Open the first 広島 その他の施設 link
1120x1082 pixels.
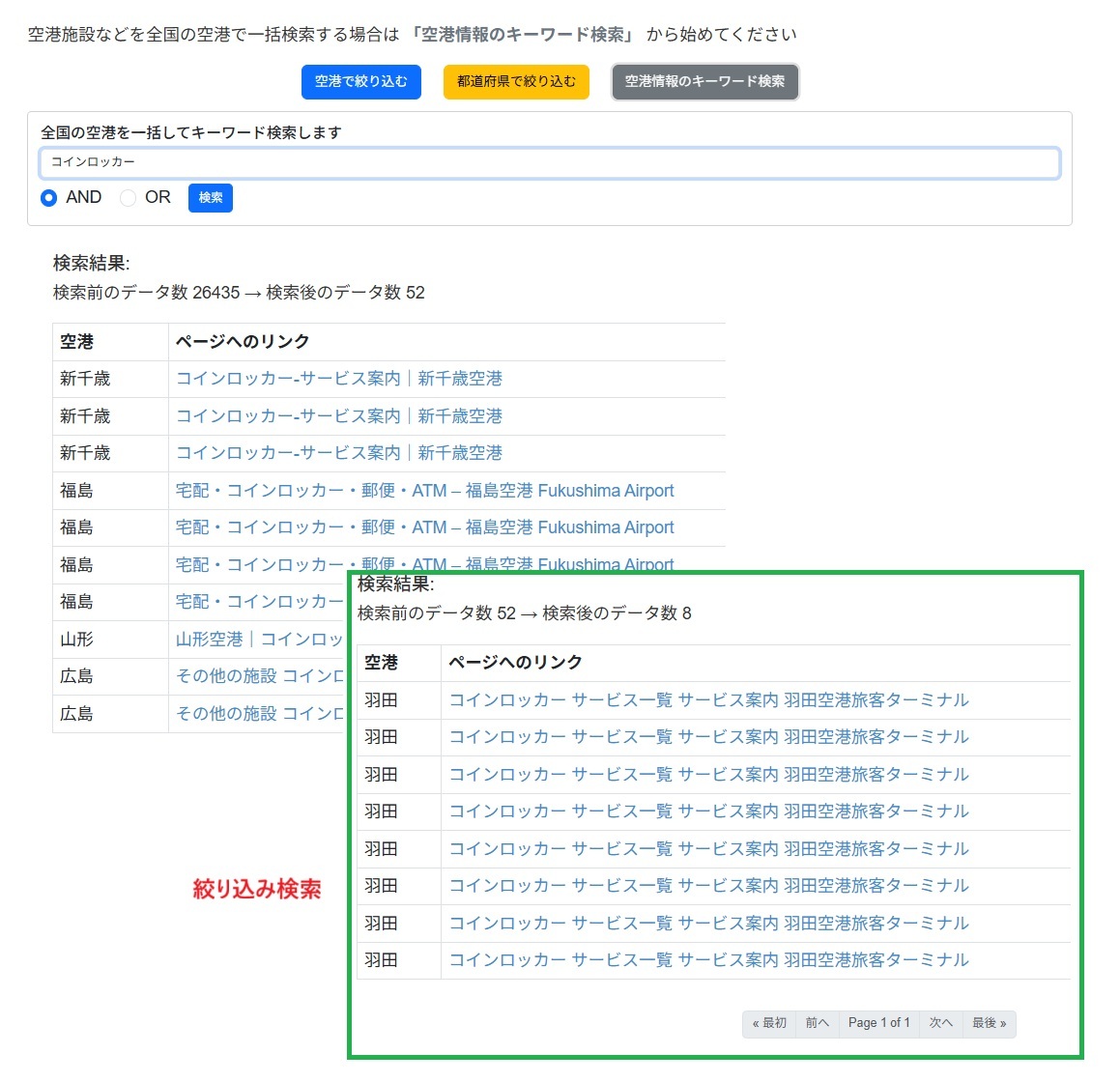(x=258, y=676)
